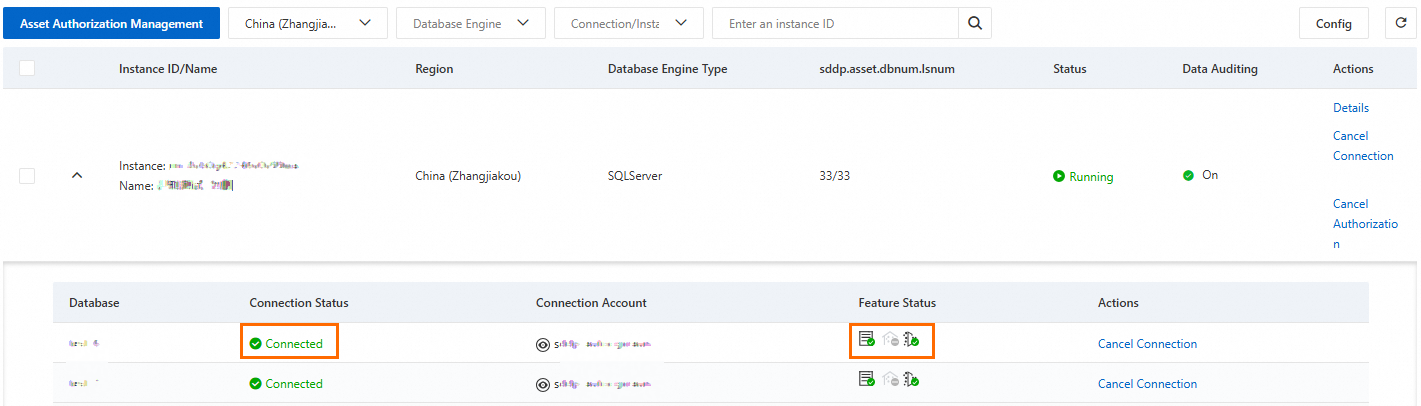Open the Connection/Instance dropdown
Screen dimensions: 1421x406
pyautogui.click(x=628, y=23)
